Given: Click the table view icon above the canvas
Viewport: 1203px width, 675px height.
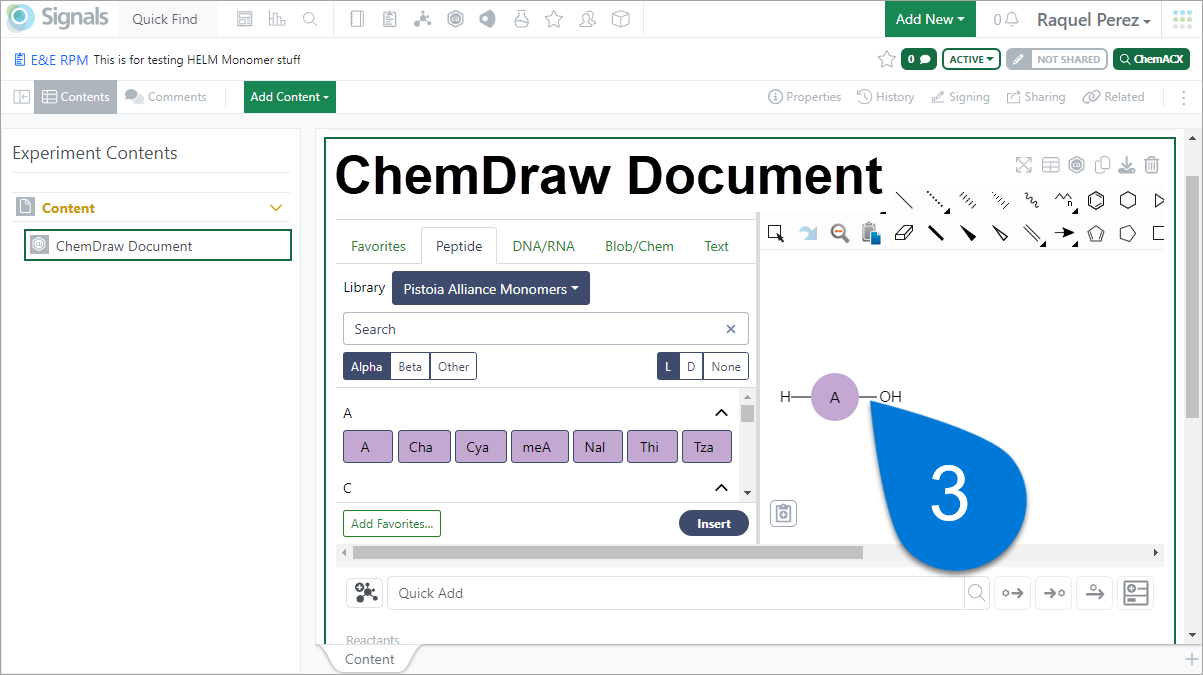Looking at the screenshot, I should click(1050, 165).
